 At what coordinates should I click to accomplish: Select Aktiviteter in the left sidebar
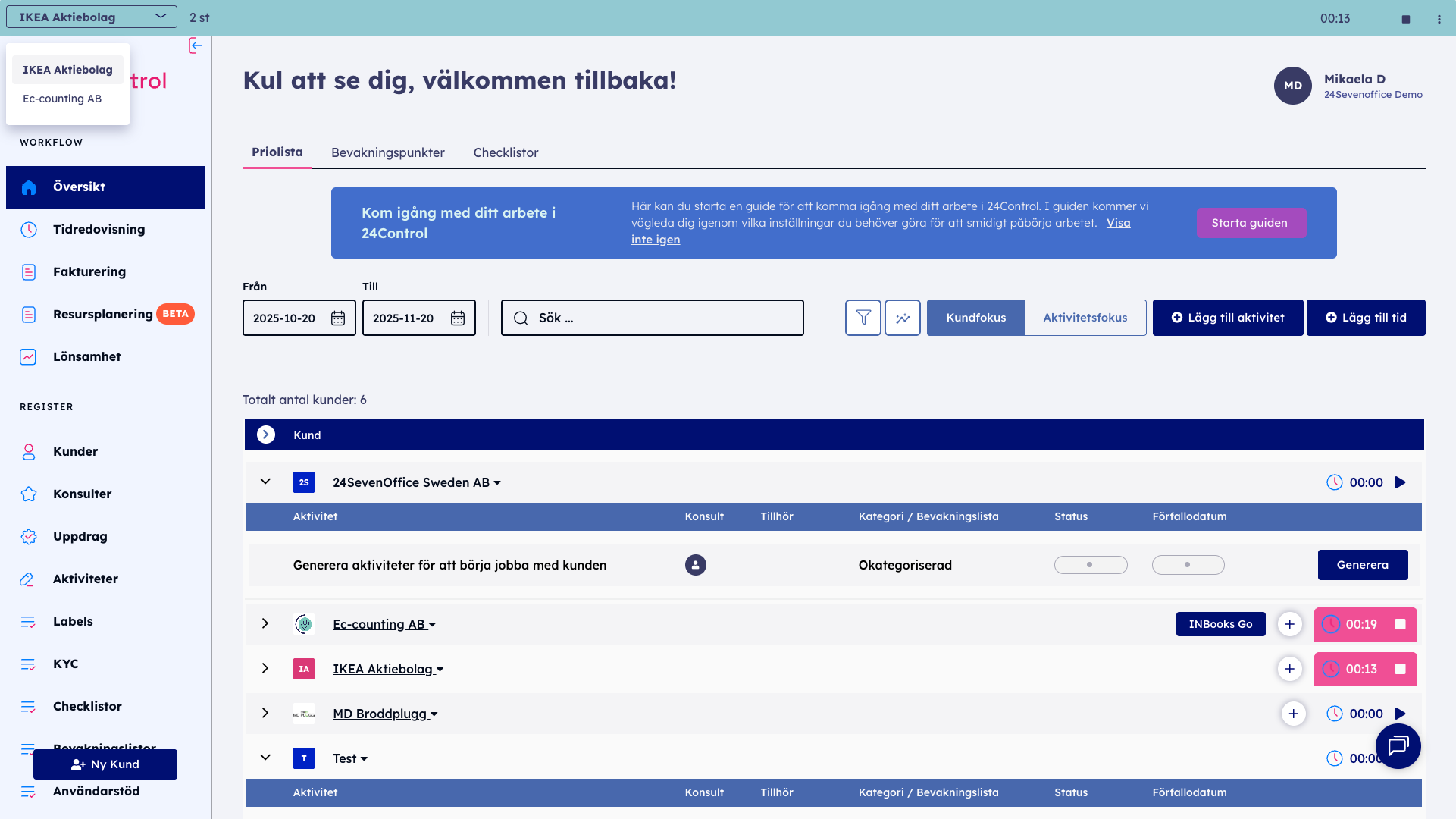pos(85,579)
